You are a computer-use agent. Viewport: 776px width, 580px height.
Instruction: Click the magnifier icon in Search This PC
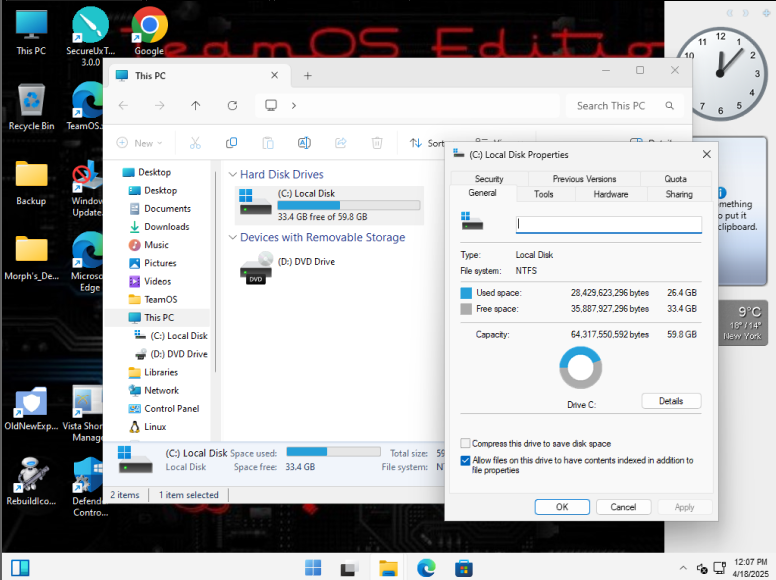tap(670, 105)
